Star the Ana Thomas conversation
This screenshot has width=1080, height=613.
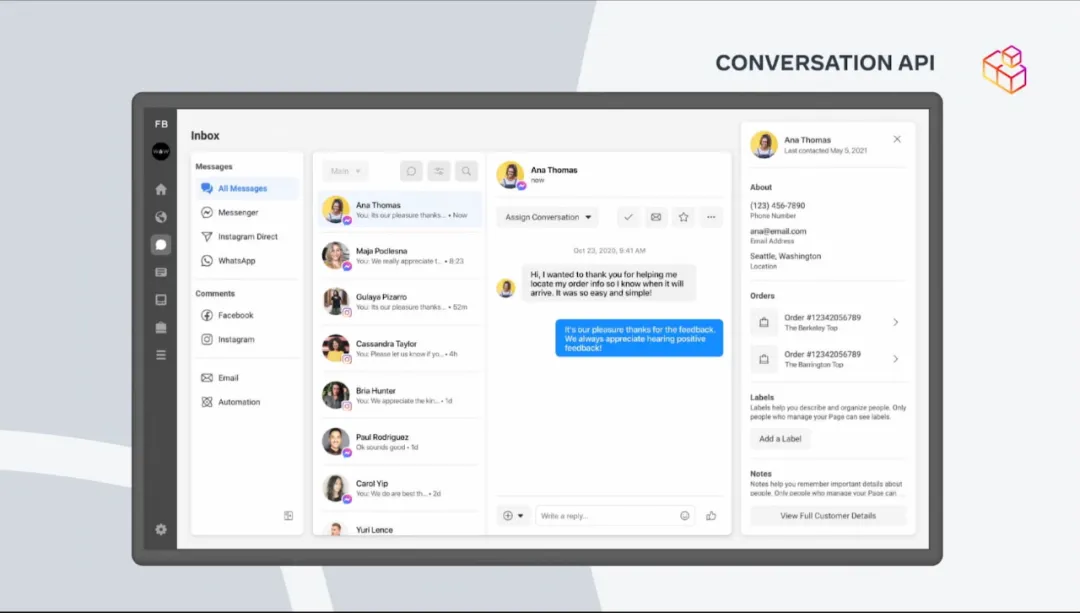coord(683,217)
